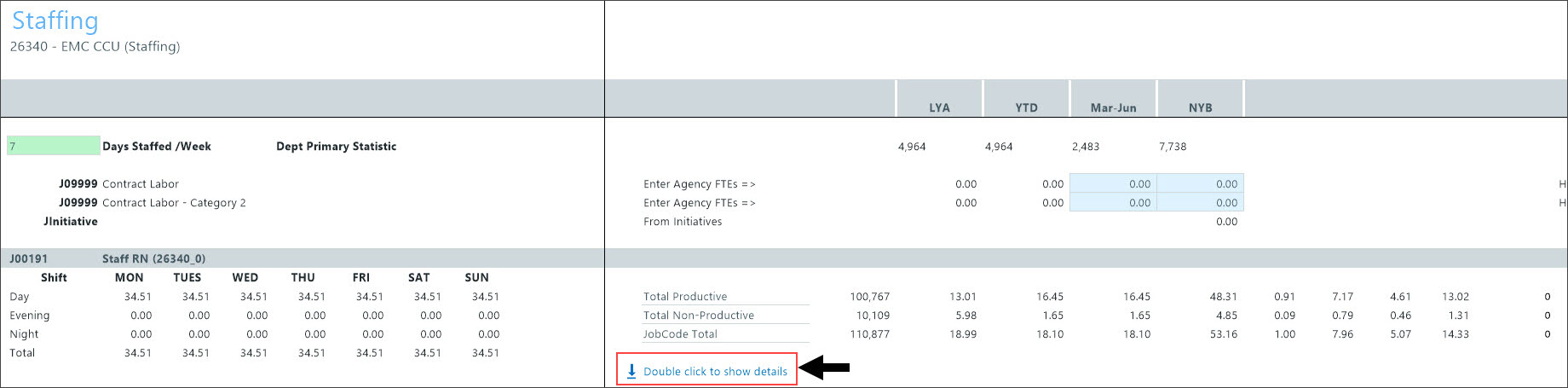The image size is (1568, 388).
Task: Click 'Double click to show details' link
Action: click(715, 372)
